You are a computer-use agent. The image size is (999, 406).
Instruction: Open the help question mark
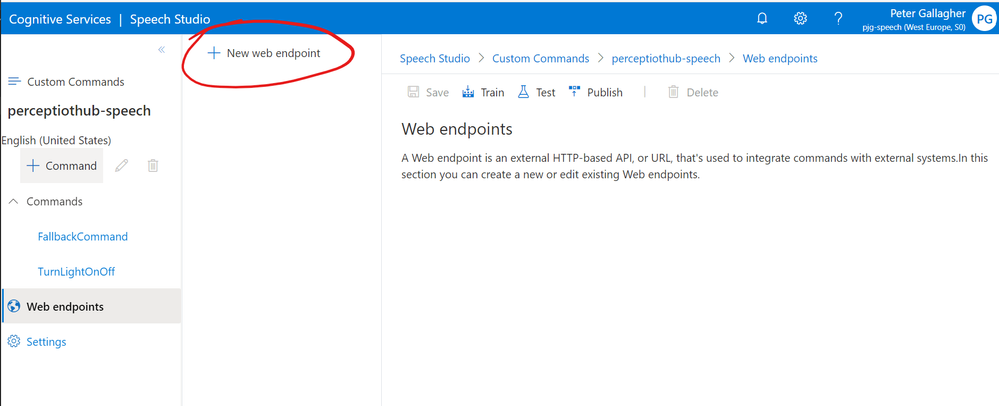click(x=838, y=18)
